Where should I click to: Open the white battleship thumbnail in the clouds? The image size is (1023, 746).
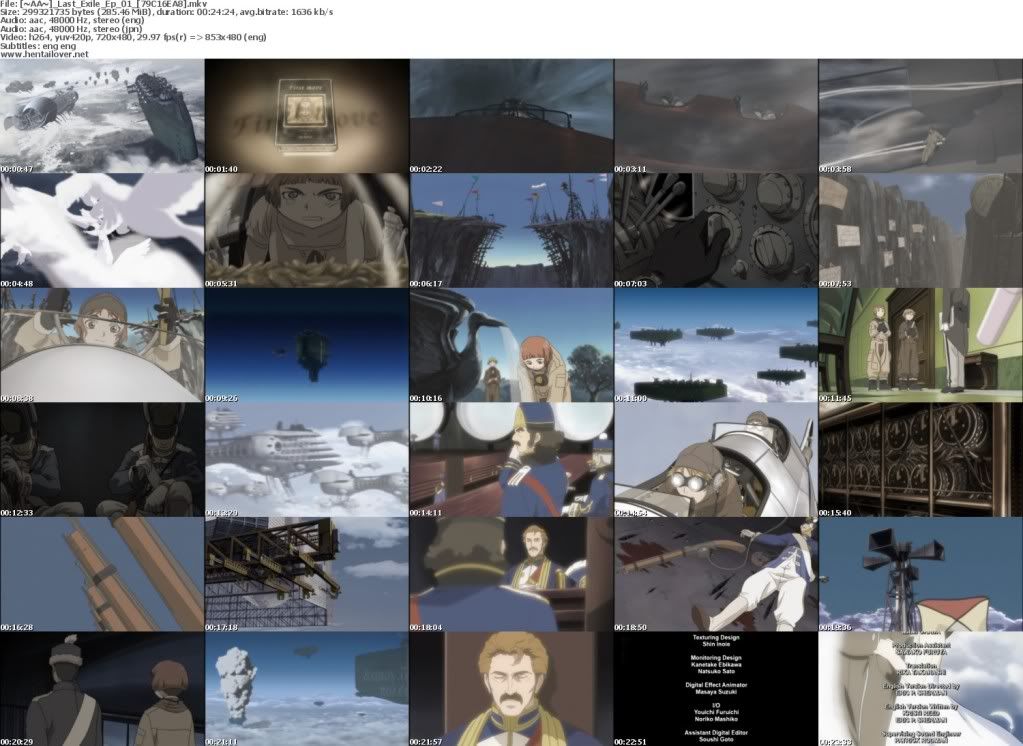click(307, 460)
